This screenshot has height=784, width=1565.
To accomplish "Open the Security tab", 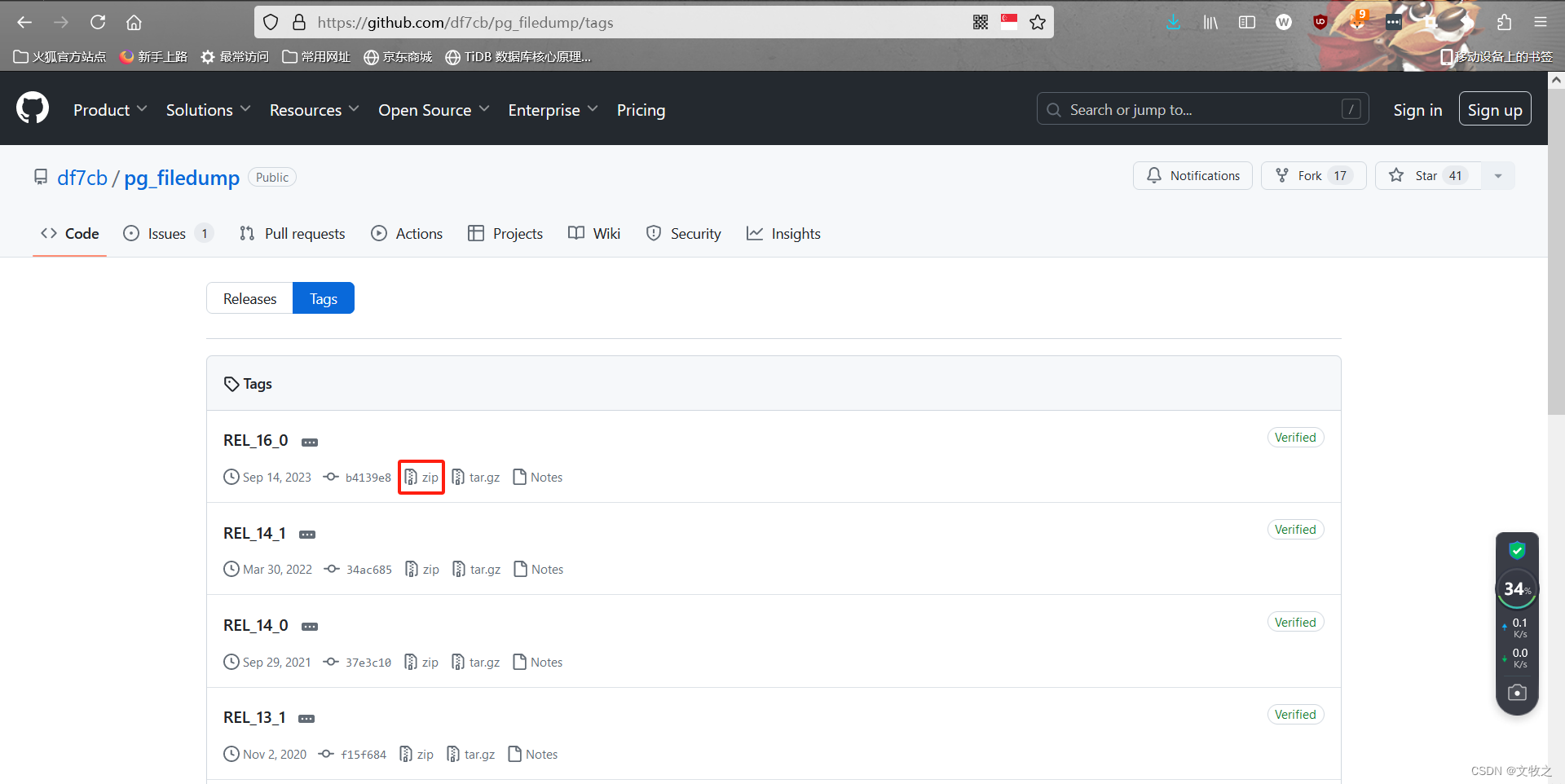I will [x=684, y=233].
